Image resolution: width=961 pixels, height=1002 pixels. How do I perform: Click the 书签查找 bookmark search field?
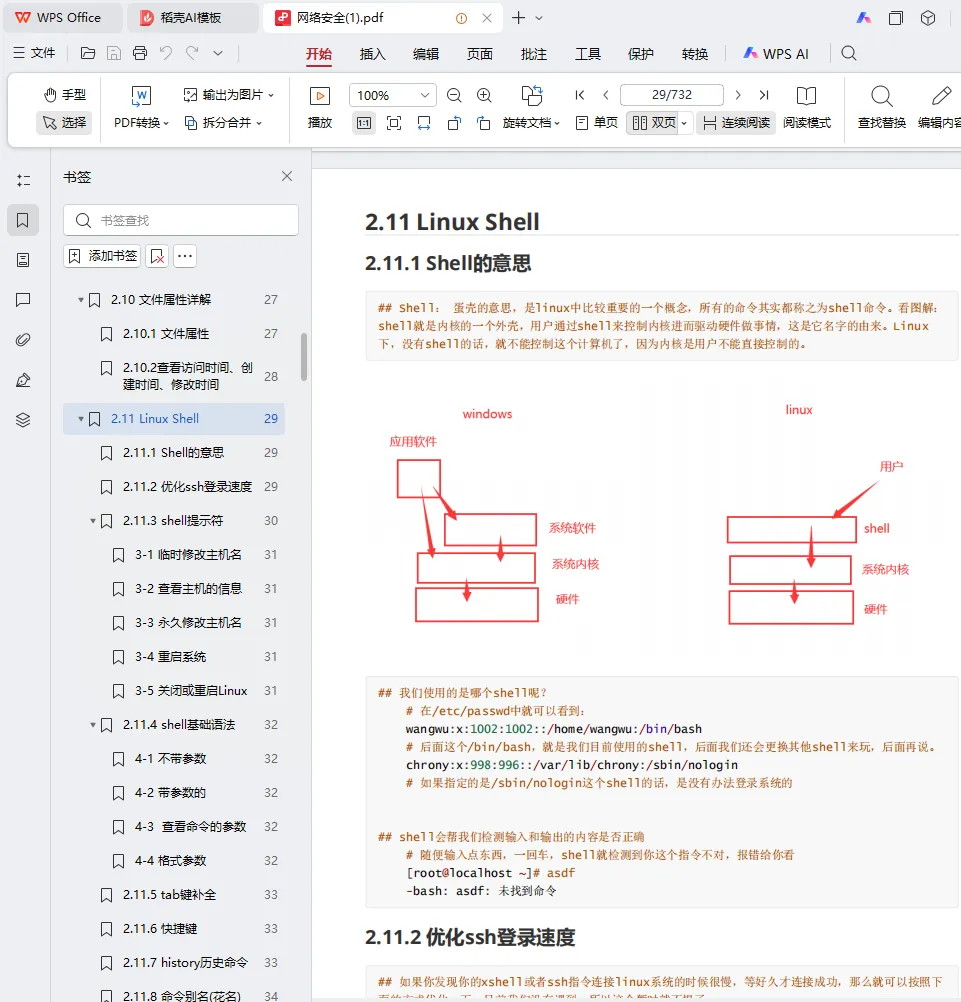[181, 220]
